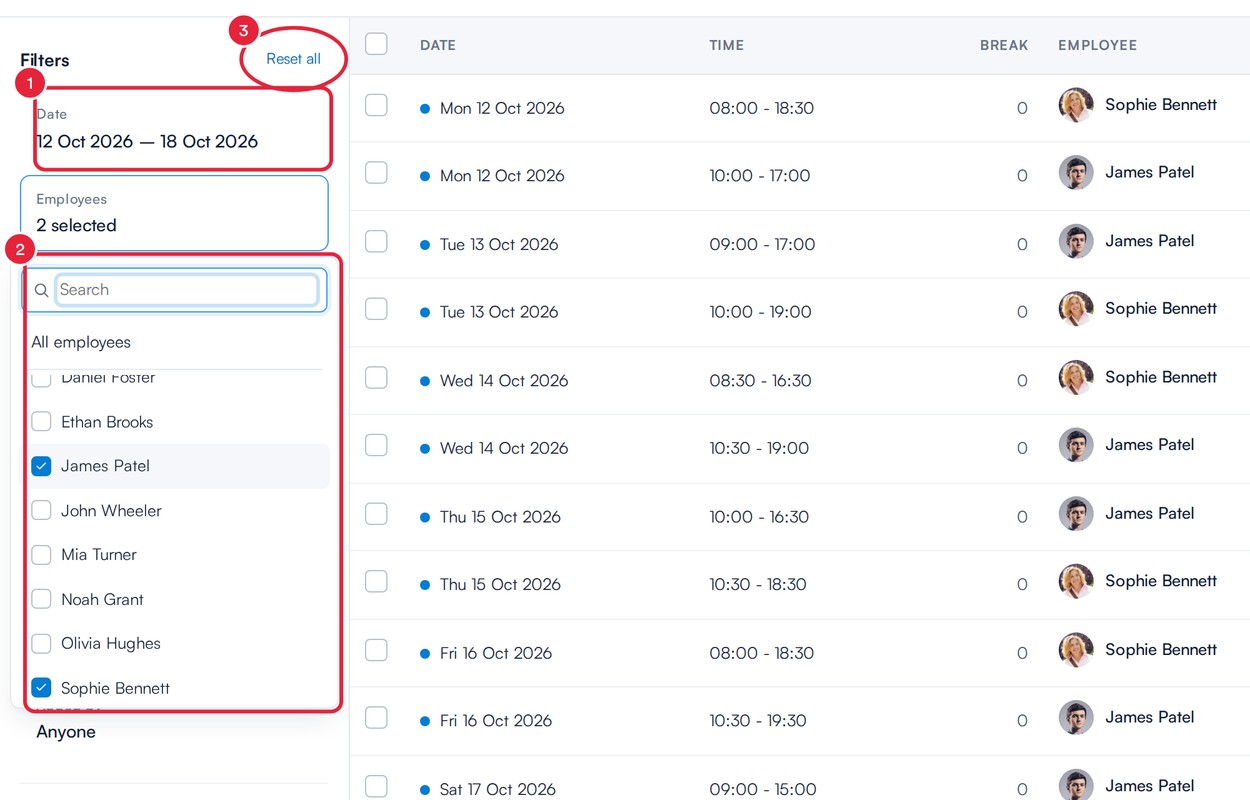Open the filter currently set to Anyone

coord(66,732)
